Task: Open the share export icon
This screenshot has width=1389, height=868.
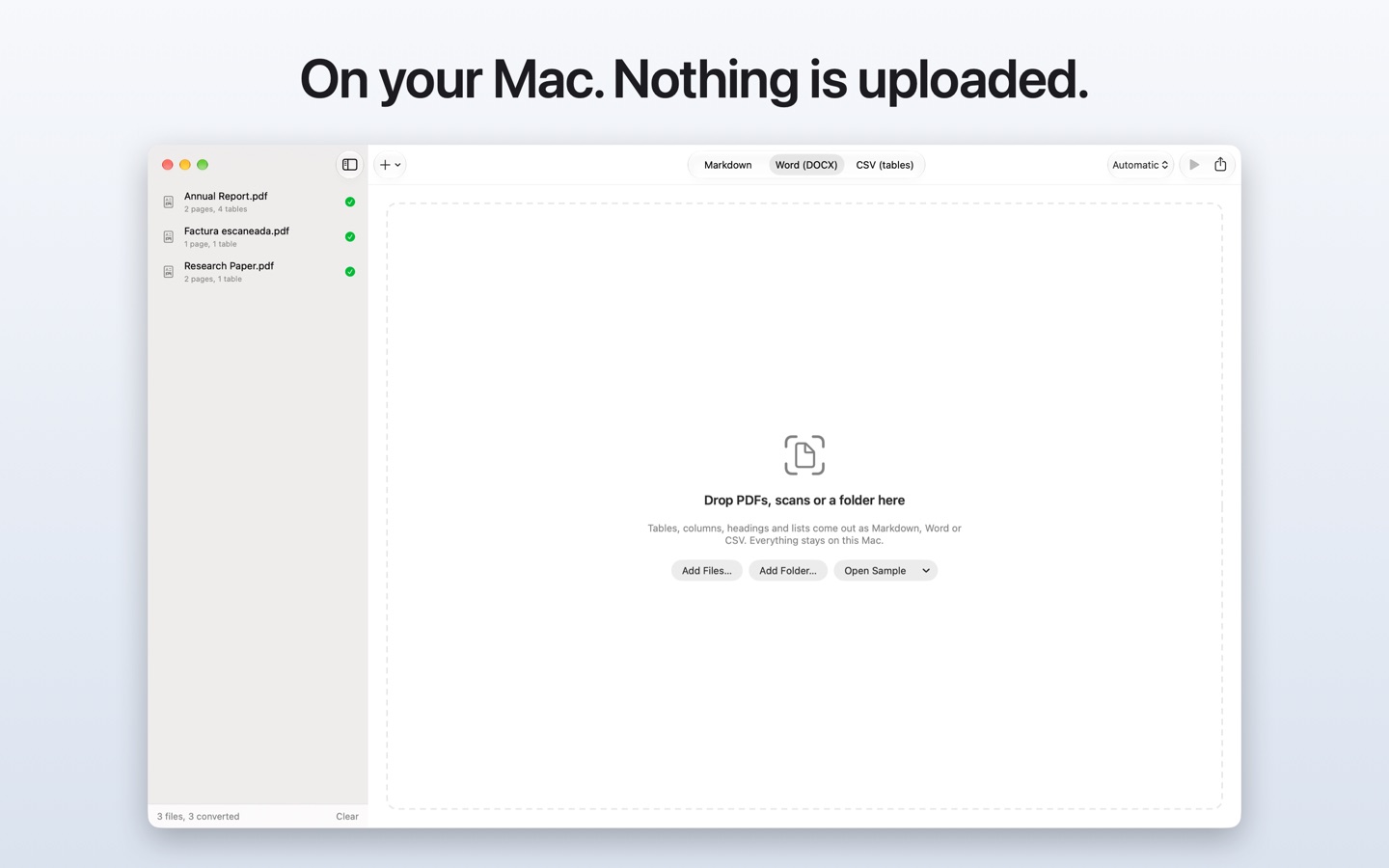Action: point(1220,165)
